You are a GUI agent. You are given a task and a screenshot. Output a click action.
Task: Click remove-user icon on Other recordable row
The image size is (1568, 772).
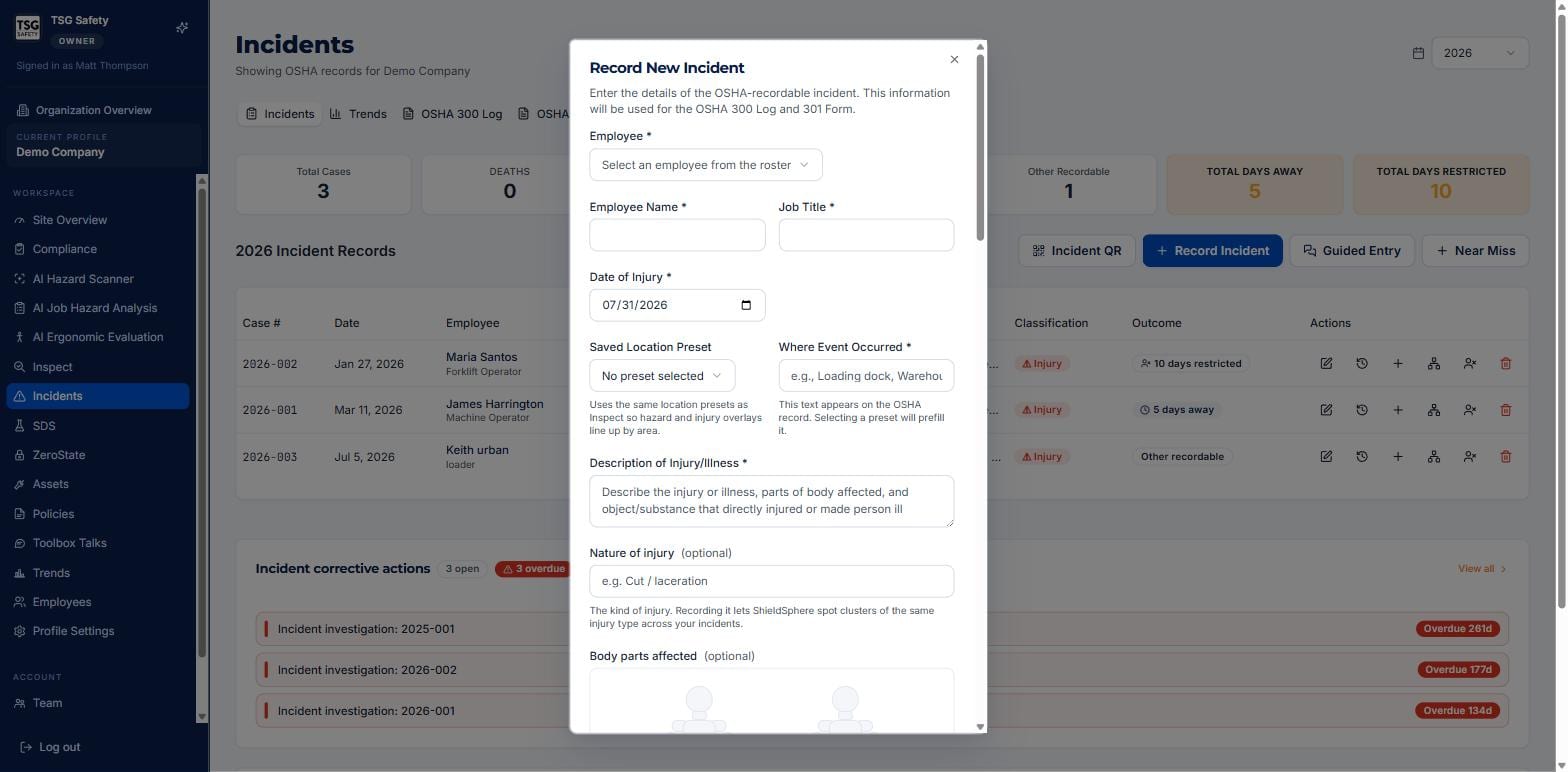[1470, 457]
